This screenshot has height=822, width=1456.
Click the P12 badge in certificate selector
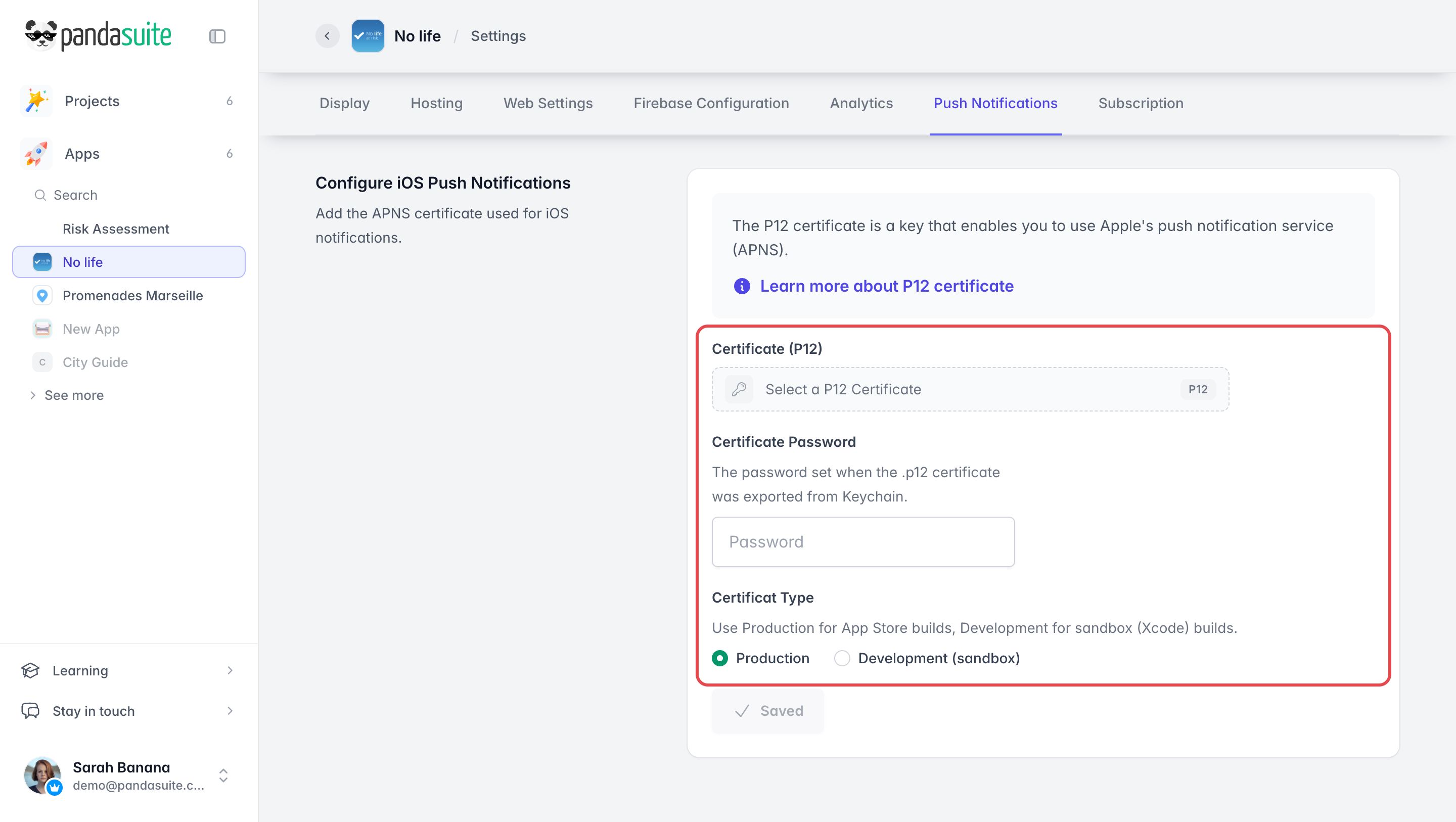pos(1198,389)
